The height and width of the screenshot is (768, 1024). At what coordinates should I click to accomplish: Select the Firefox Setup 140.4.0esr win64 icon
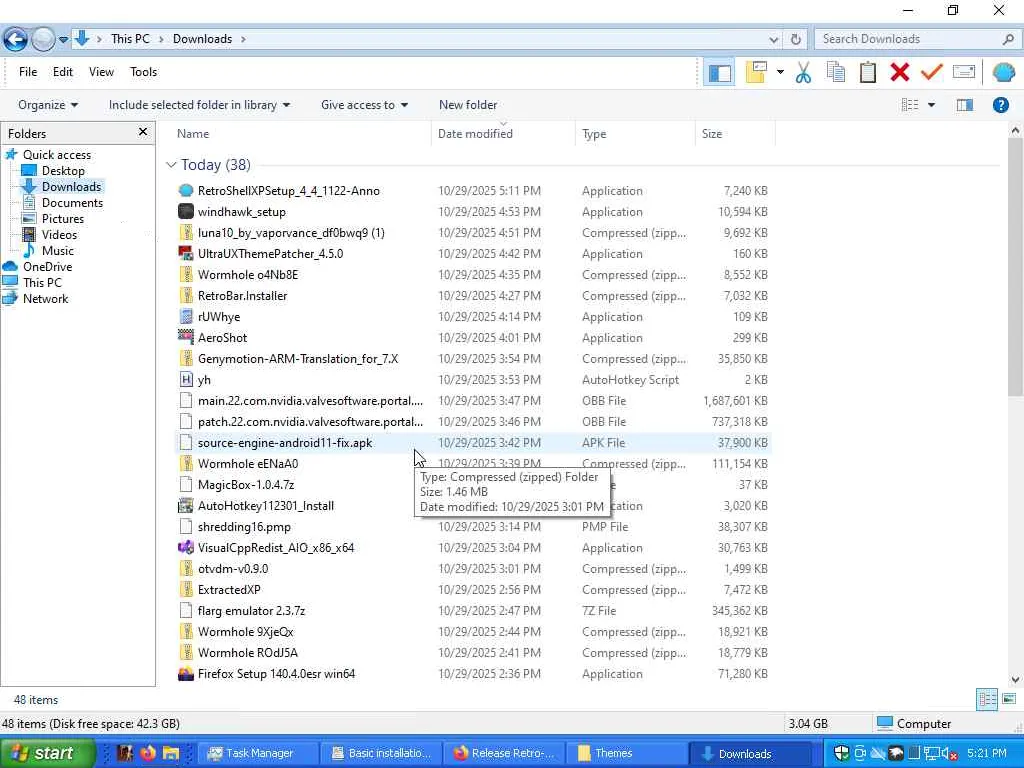point(186,673)
